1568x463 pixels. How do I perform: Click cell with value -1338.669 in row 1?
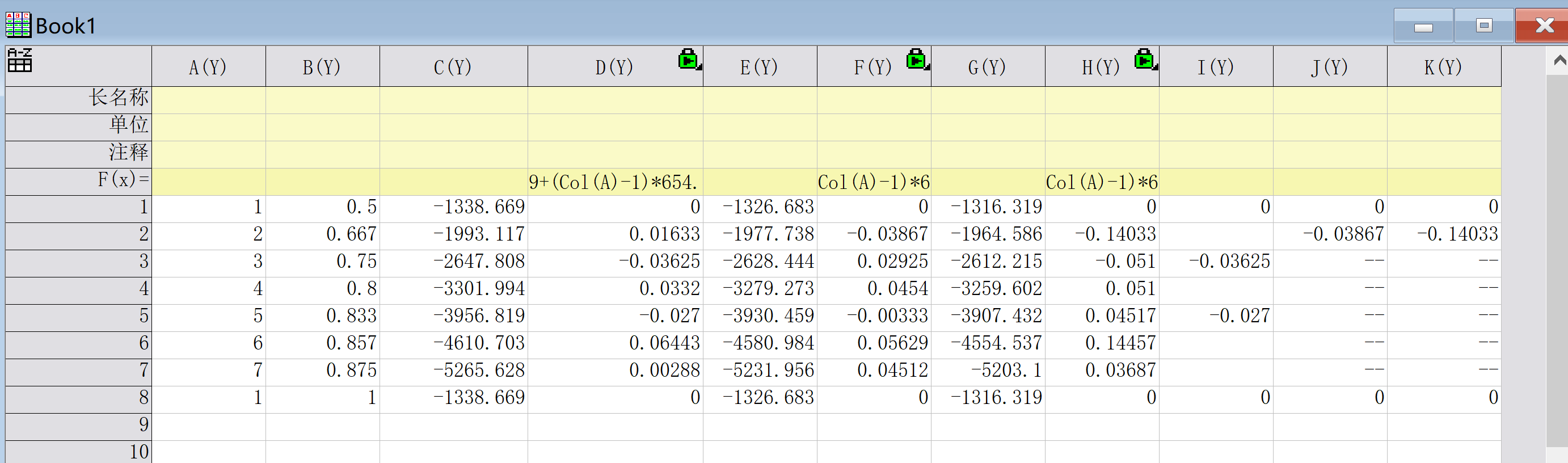point(454,208)
